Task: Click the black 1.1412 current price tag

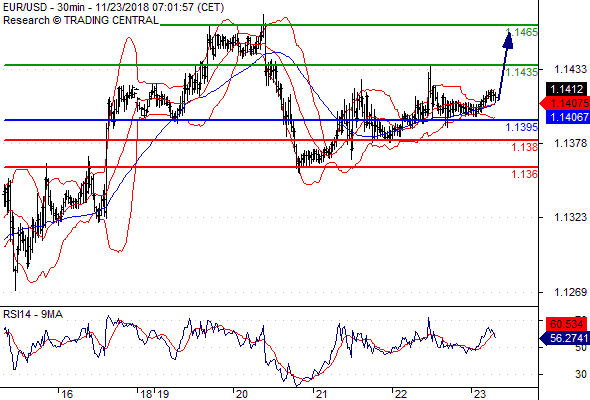Action: click(x=566, y=89)
